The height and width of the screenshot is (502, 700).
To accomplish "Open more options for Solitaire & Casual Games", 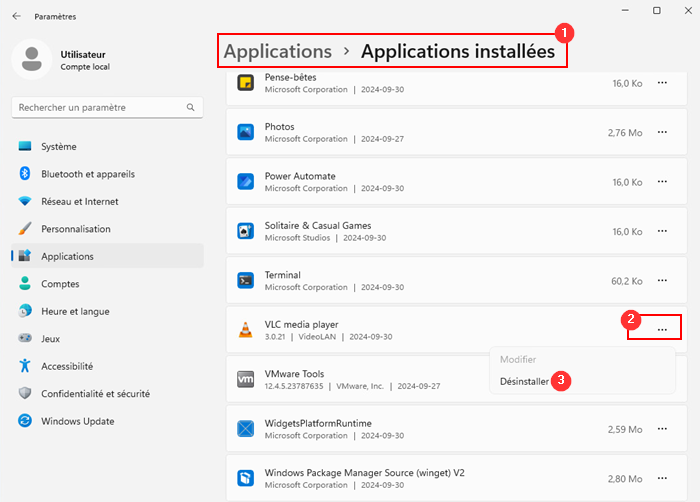I will pos(662,231).
